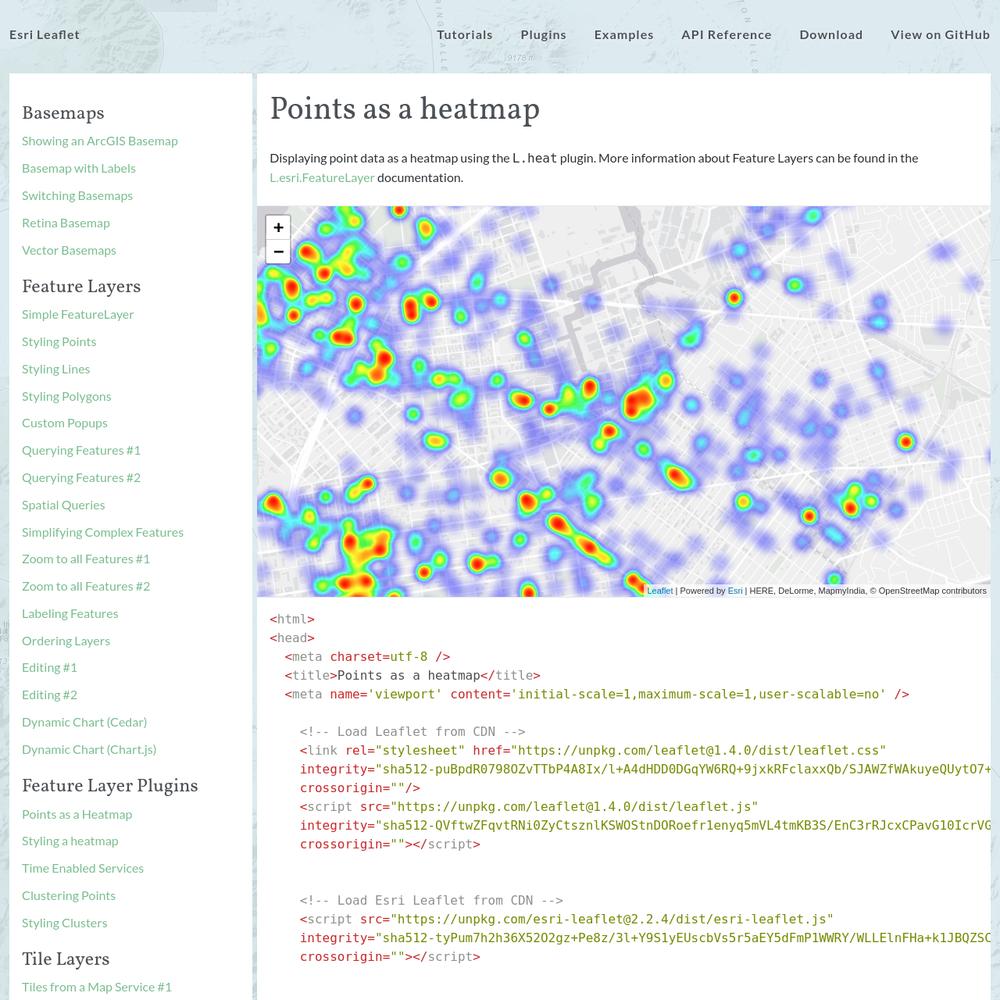
Task: Open Querying Features #2 example
Action: coord(81,478)
